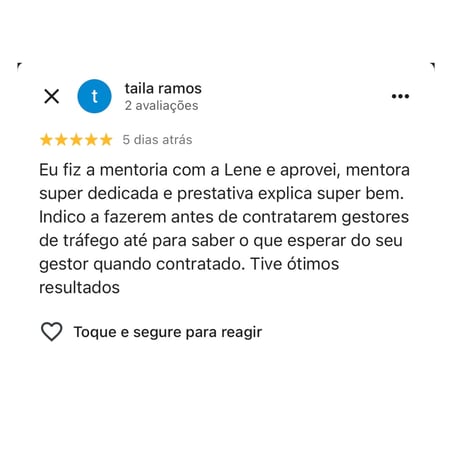This screenshot has height=471, width=452.
Task: Click the "Tive ótimos" sentence
Action: (295, 264)
